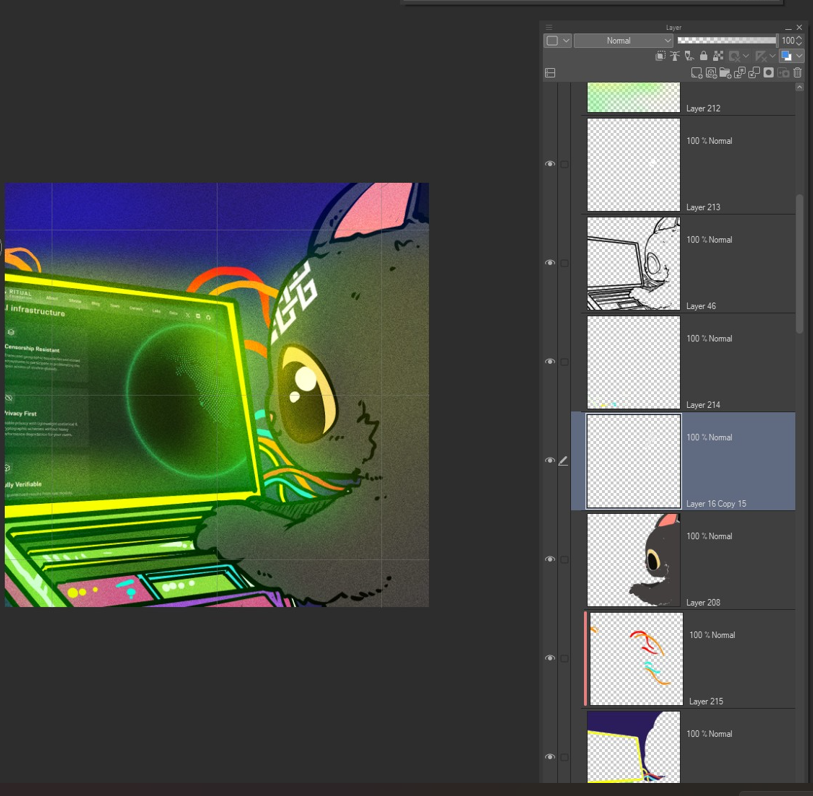Hide Layer 215 with colored strokes
The width and height of the screenshot is (813, 796).
(x=550, y=658)
